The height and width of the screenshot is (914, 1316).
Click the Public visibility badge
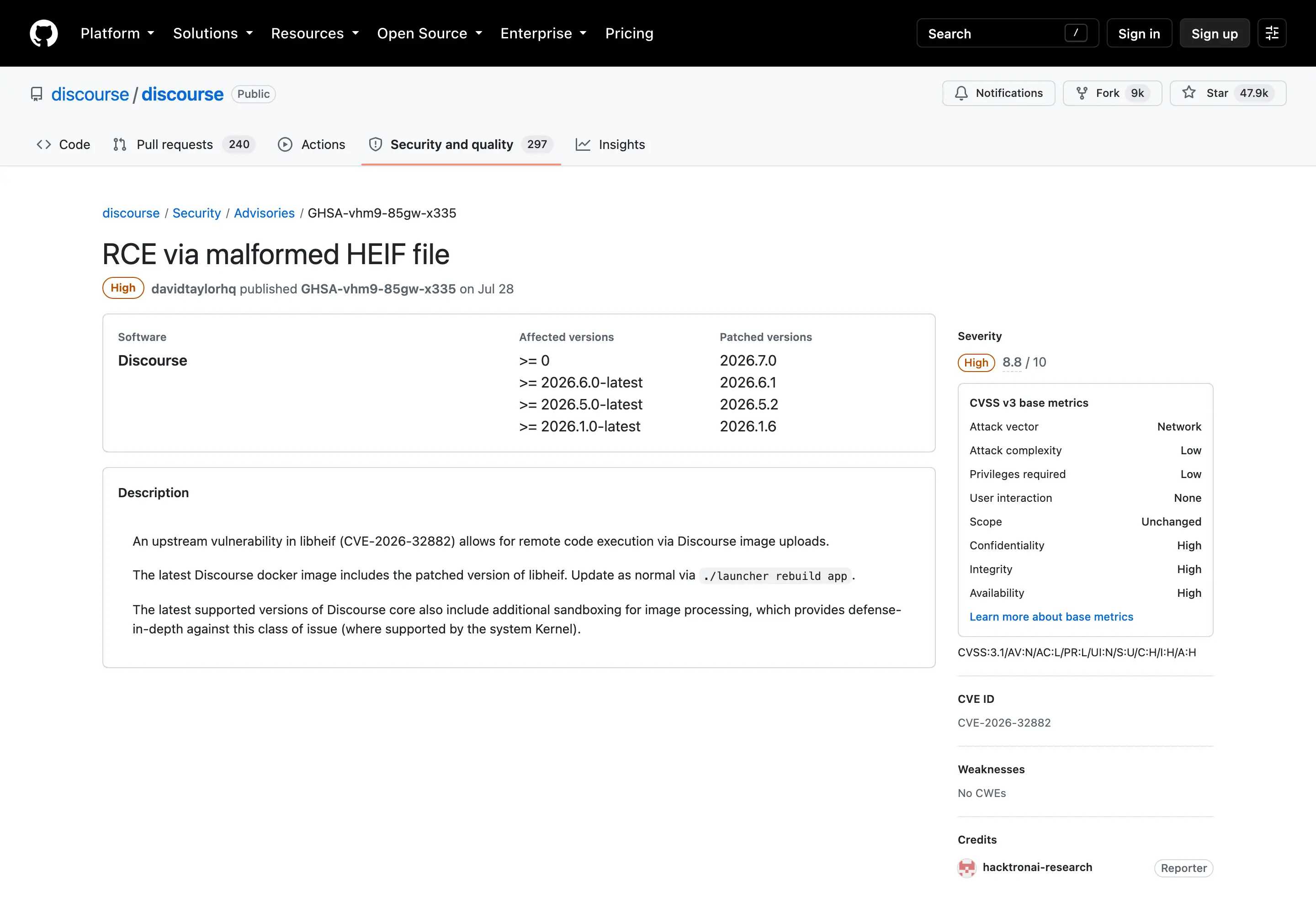(253, 94)
